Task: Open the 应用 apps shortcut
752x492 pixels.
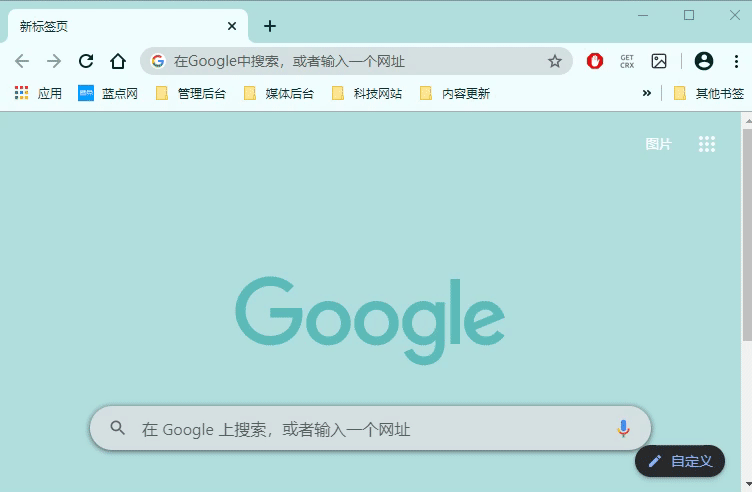Action: pos(38,93)
